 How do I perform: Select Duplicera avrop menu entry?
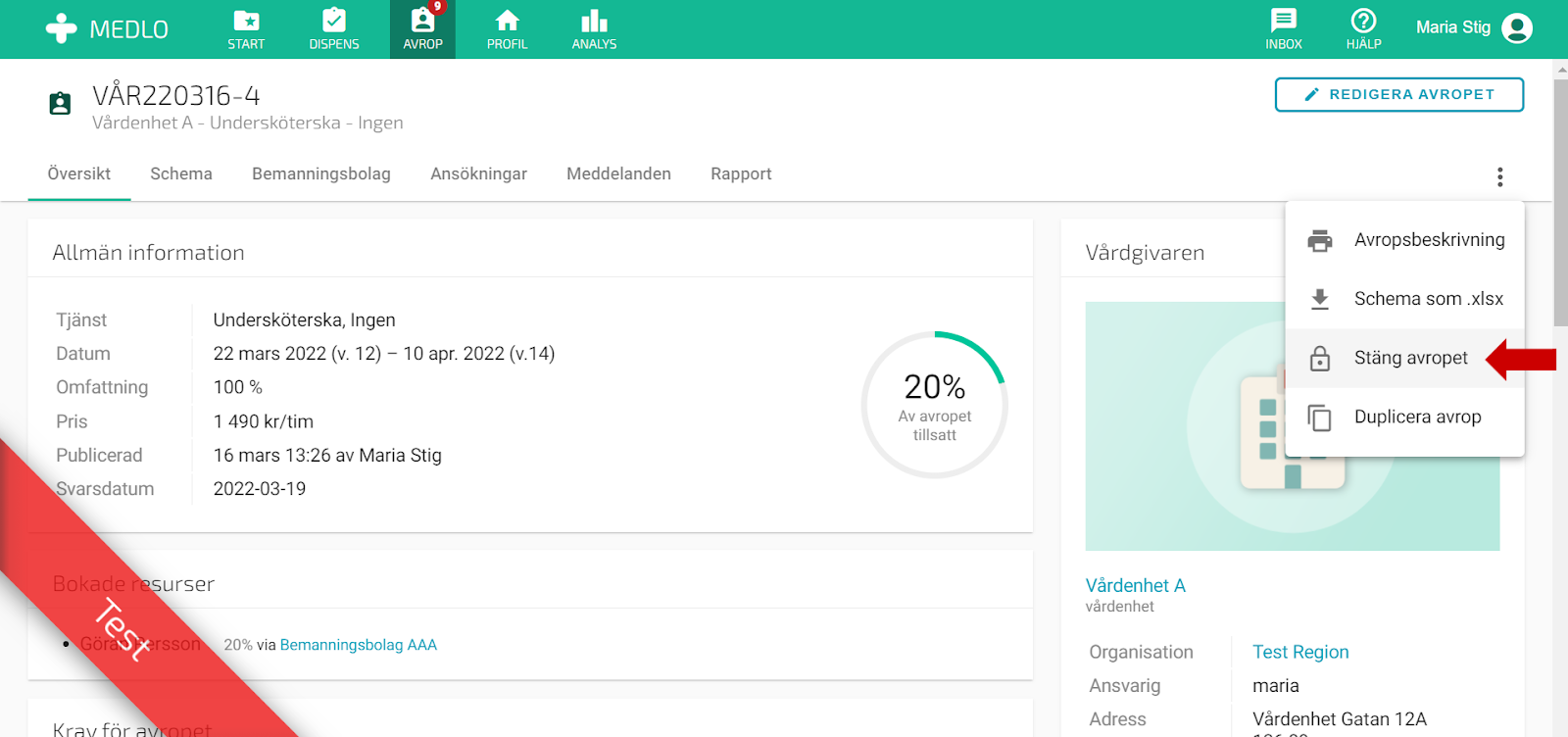(1404, 417)
